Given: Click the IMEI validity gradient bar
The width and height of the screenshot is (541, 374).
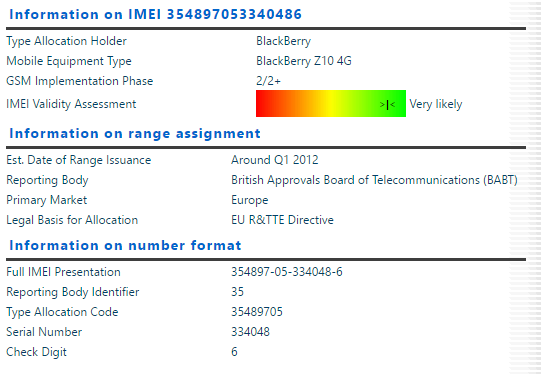Looking at the screenshot, I should tap(331, 104).
